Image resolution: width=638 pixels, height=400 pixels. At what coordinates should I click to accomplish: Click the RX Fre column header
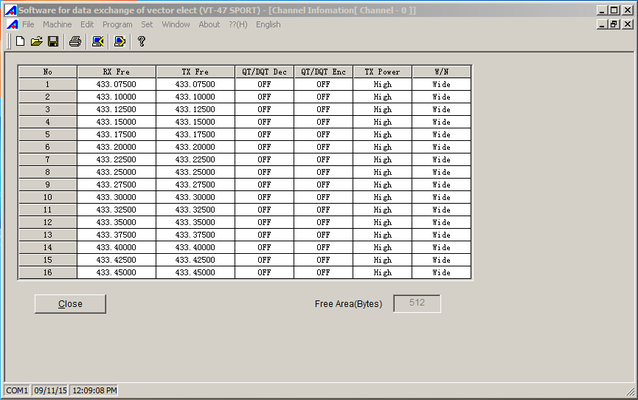[x=116, y=72]
